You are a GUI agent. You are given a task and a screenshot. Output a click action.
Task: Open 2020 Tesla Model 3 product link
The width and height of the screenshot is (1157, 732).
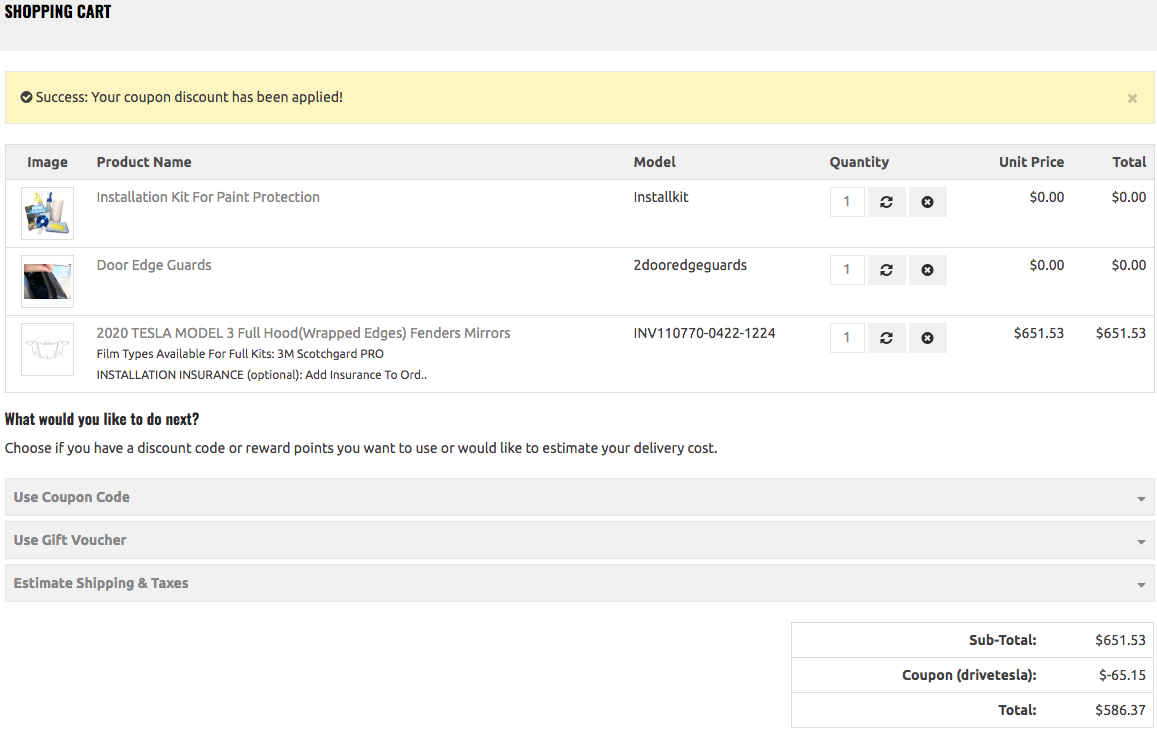[x=303, y=333]
